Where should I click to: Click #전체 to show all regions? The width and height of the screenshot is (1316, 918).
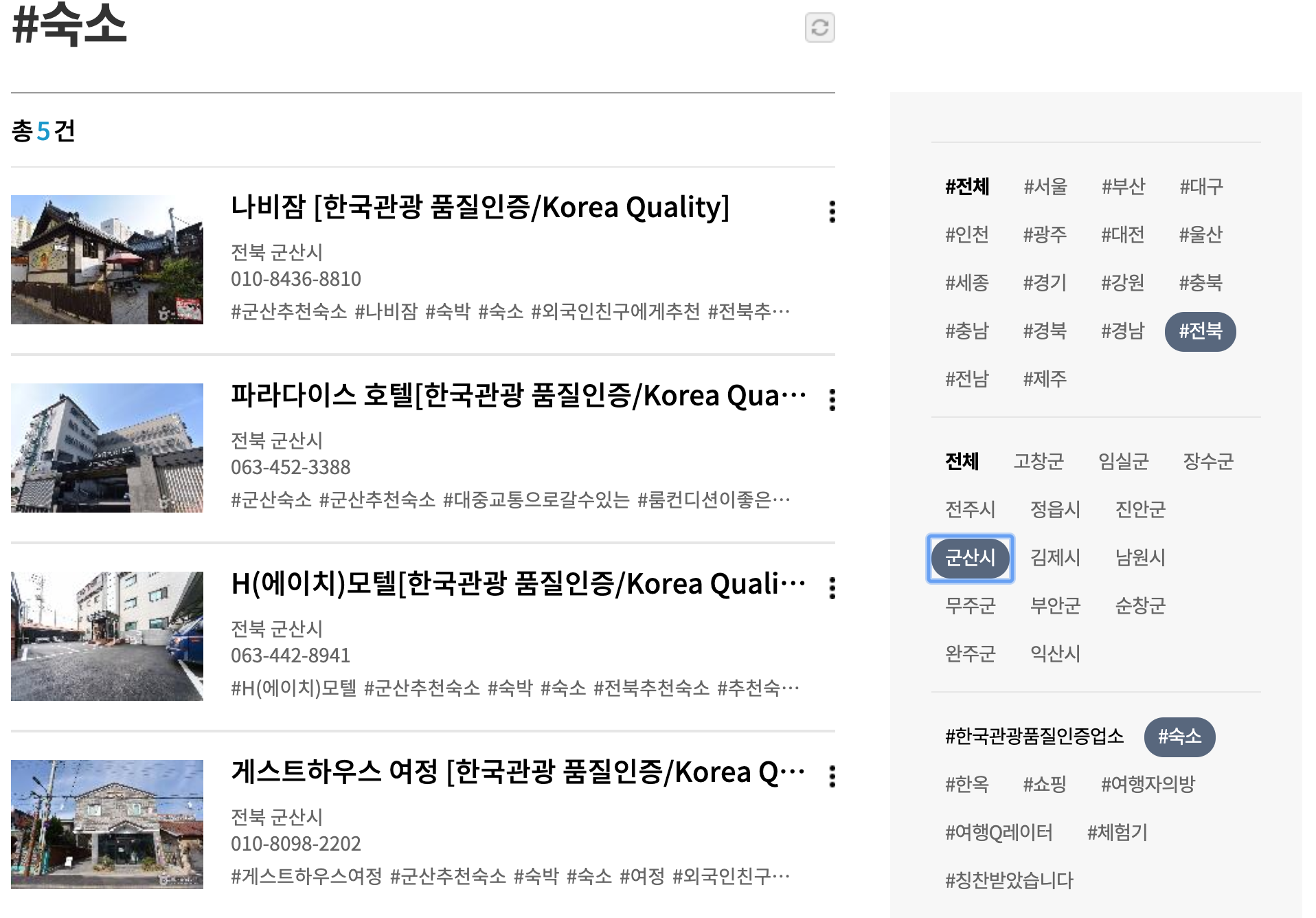point(967,187)
